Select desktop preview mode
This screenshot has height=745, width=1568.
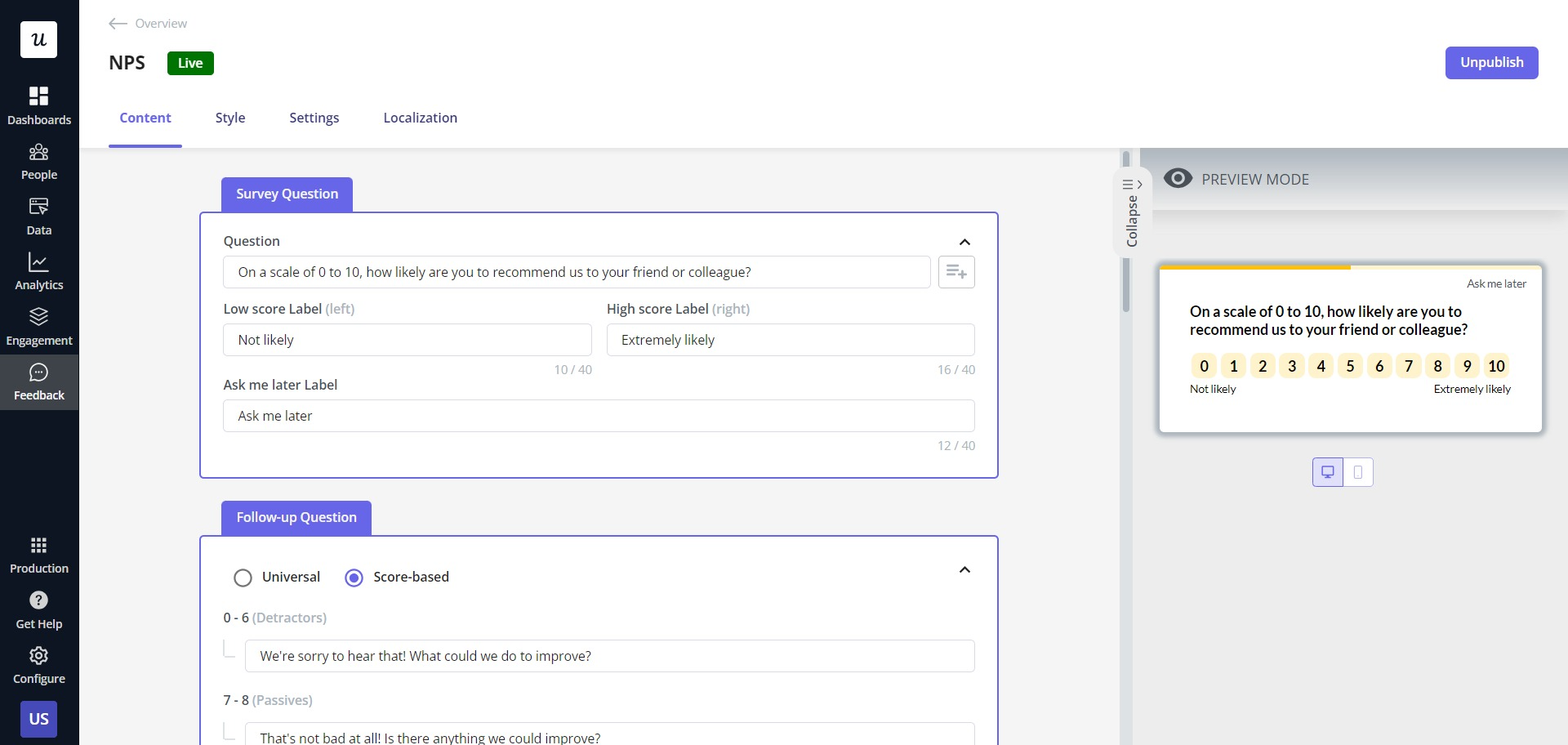tap(1327, 472)
